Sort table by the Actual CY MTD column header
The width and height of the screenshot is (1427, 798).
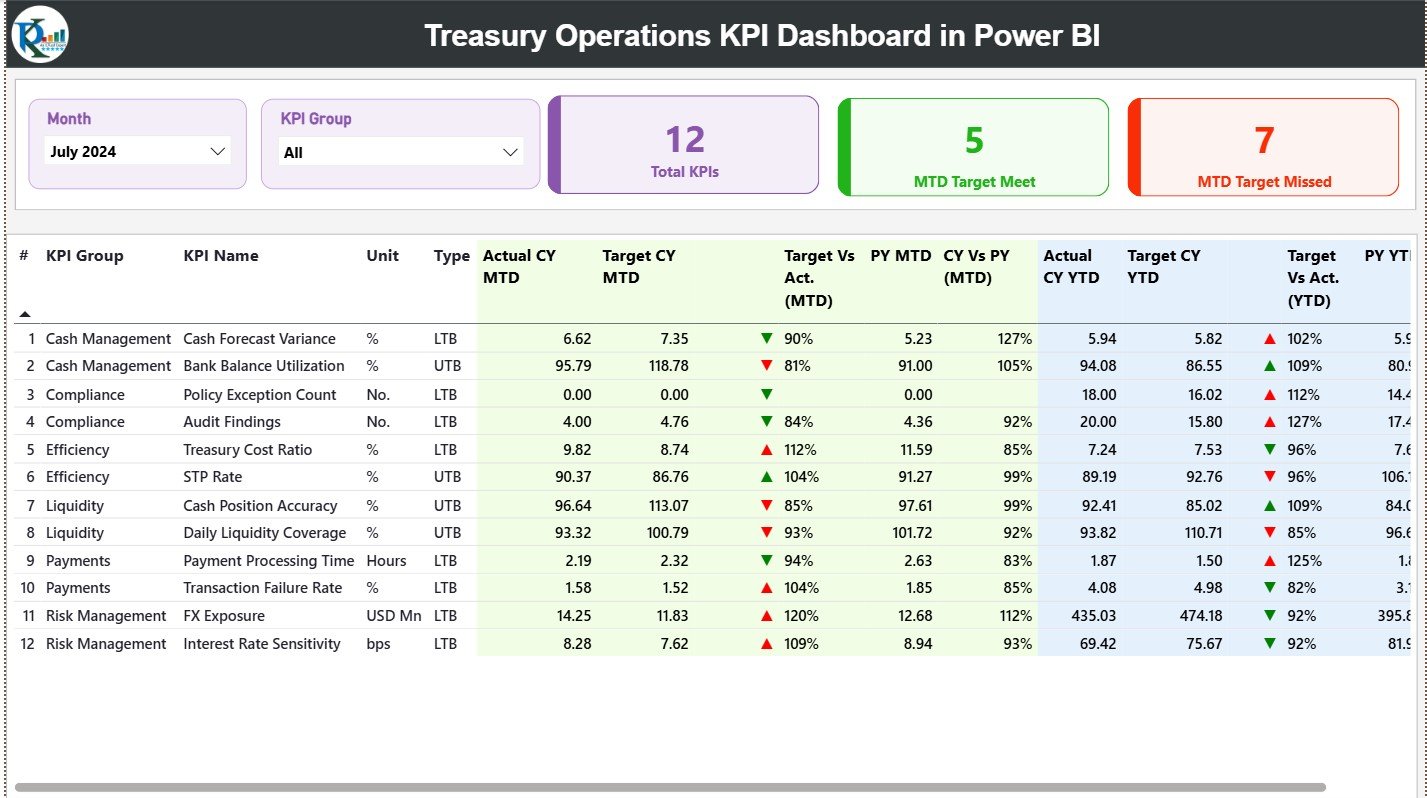518,266
